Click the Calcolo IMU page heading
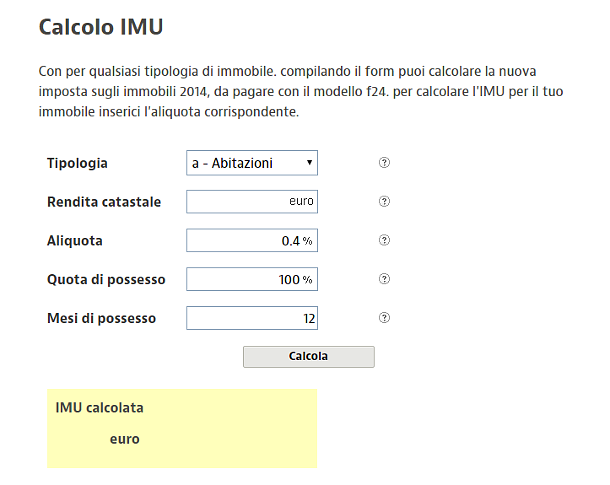The height and width of the screenshot is (485, 610). pyautogui.click(x=100, y=27)
